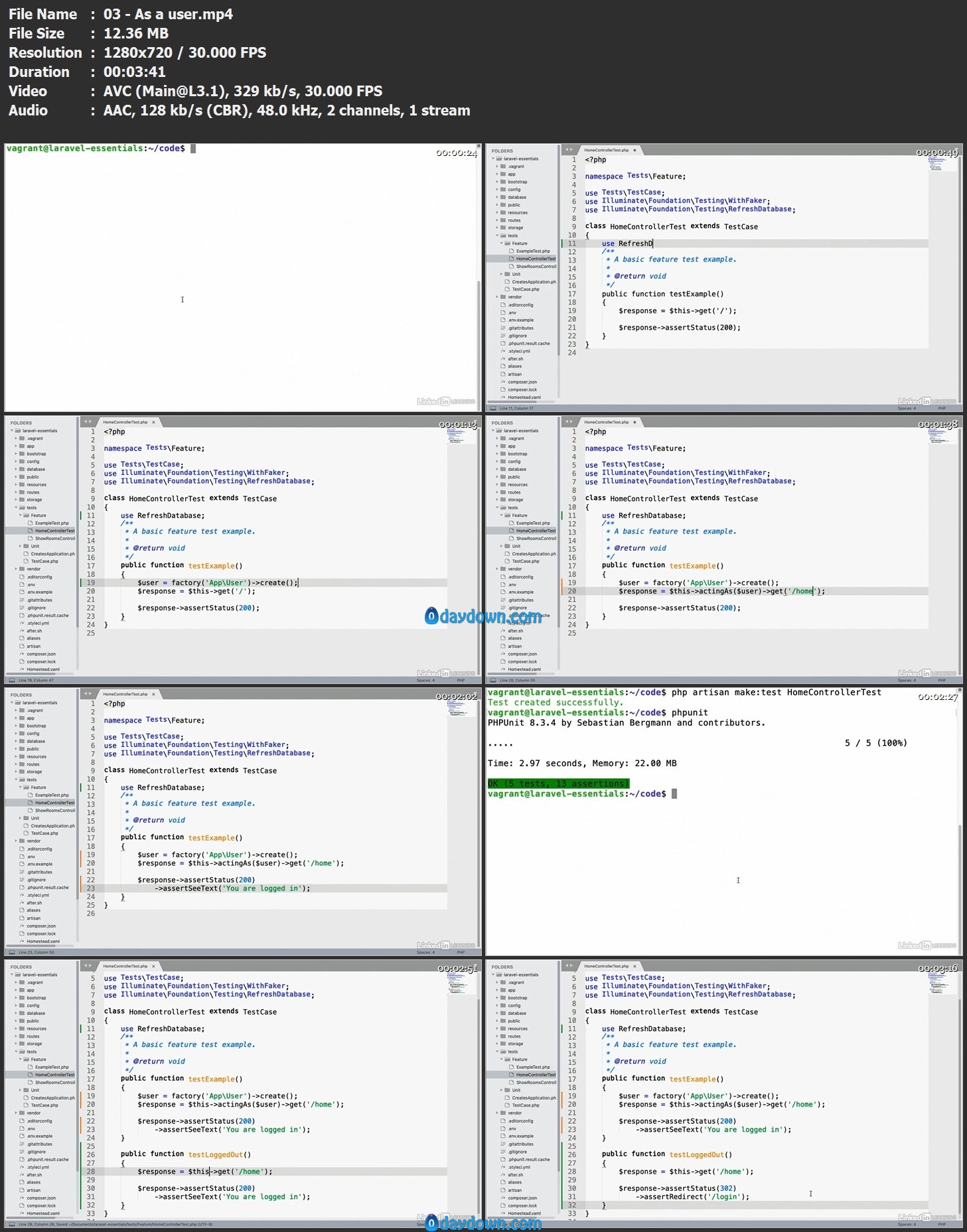
Task: In 00:00:49 frame, click the .gitattributes file icon
Action: 504,328
